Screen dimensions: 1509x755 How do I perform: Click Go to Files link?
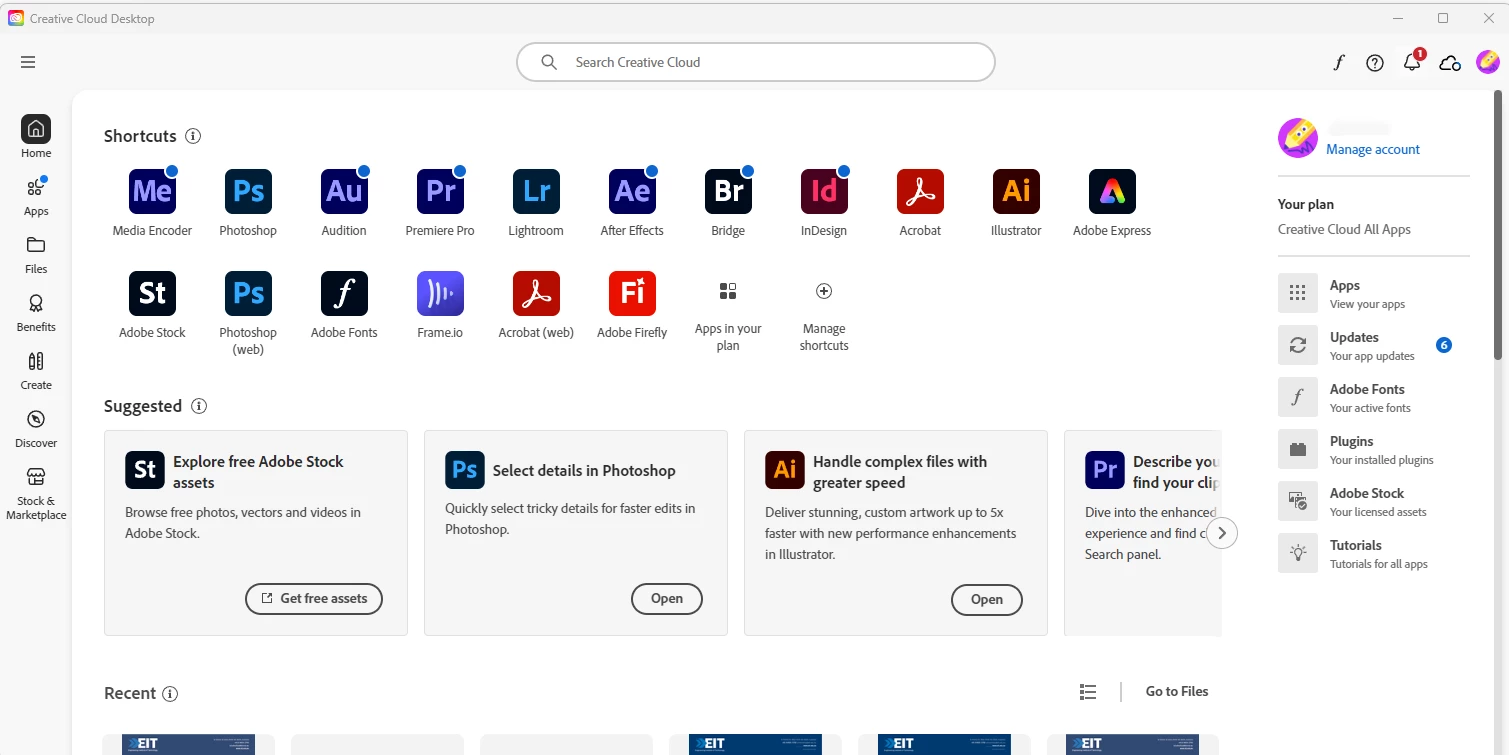click(x=1177, y=691)
